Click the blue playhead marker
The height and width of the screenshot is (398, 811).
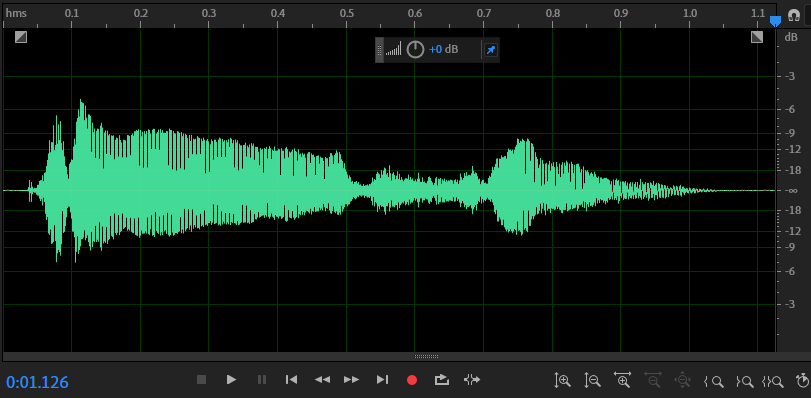point(775,21)
